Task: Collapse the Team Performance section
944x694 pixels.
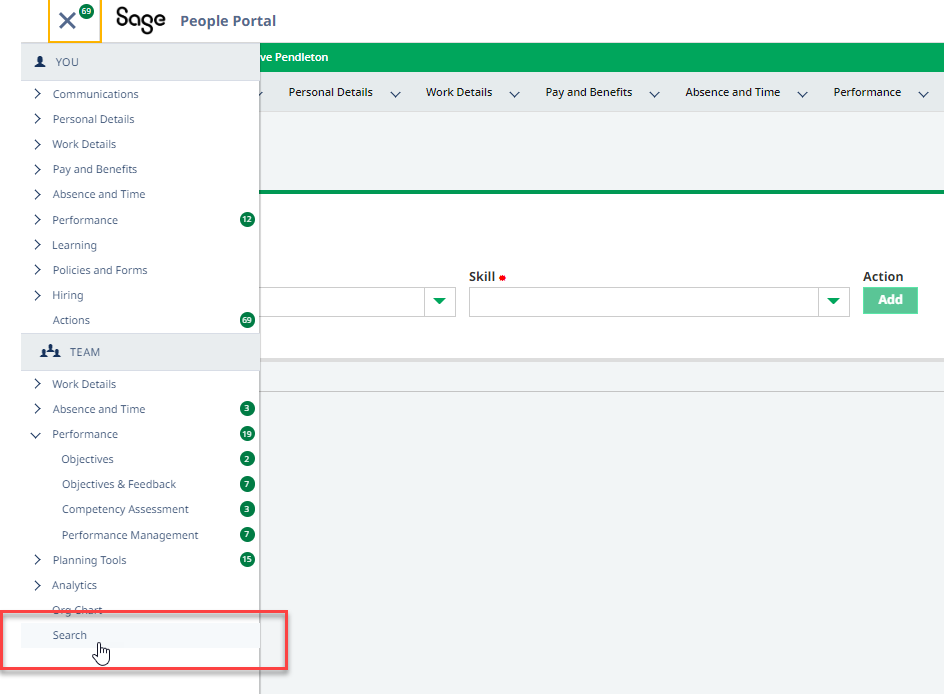Action: tap(37, 435)
